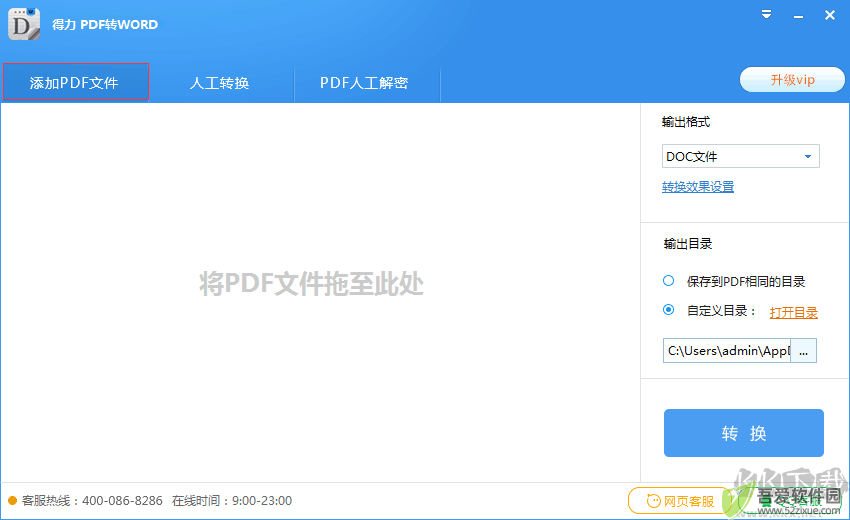This screenshot has width=850, height=520.
Task: Click the output directory path field
Action: click(726, 351)
